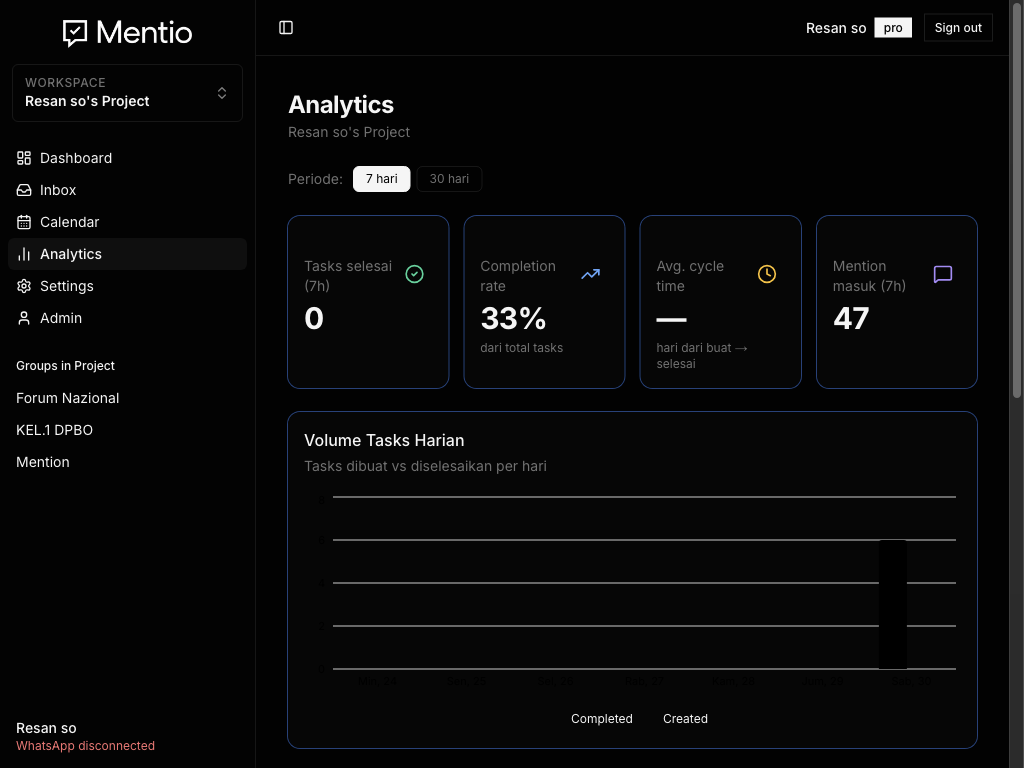Open the Forum Nazional group
This screenshot has height=768, width=1024.
(x=67, y=398)
